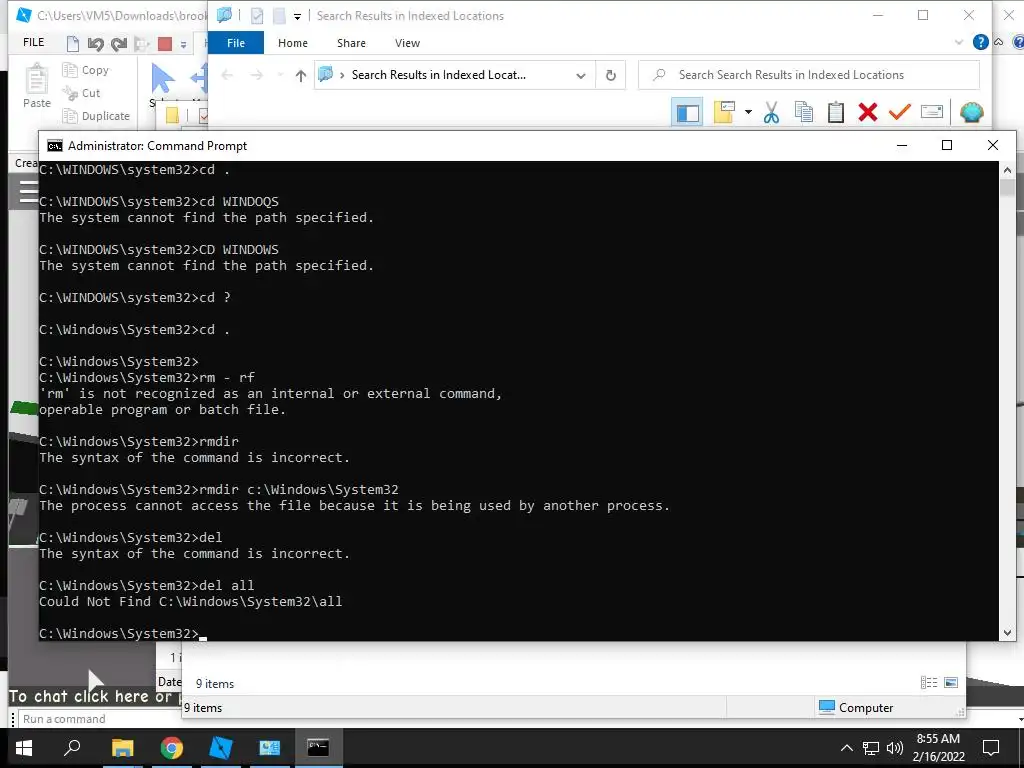Click the blue shell icon in Explorer toolbar
This screenshot has width=1024, height=768.
(x=972, y=112)
